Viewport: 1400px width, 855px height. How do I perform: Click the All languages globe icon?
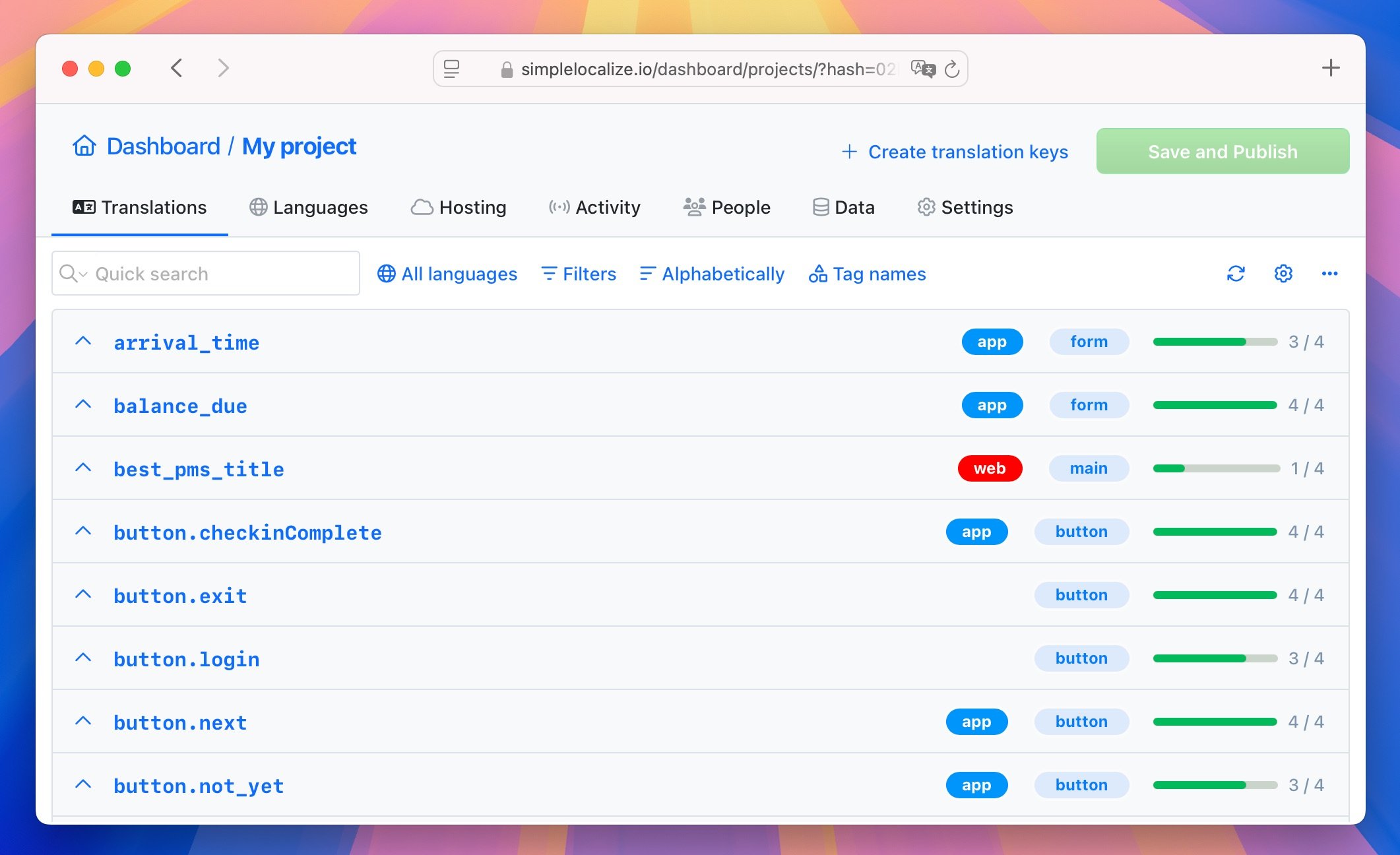coord(386,273)
